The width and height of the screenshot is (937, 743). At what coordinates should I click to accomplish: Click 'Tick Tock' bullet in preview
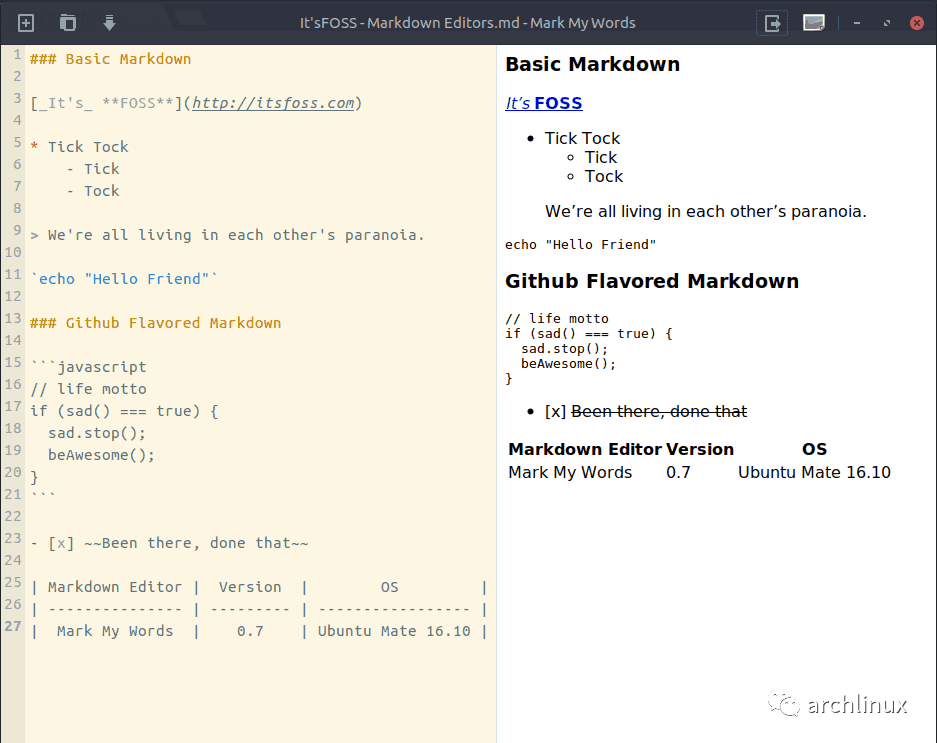[582, 138]
